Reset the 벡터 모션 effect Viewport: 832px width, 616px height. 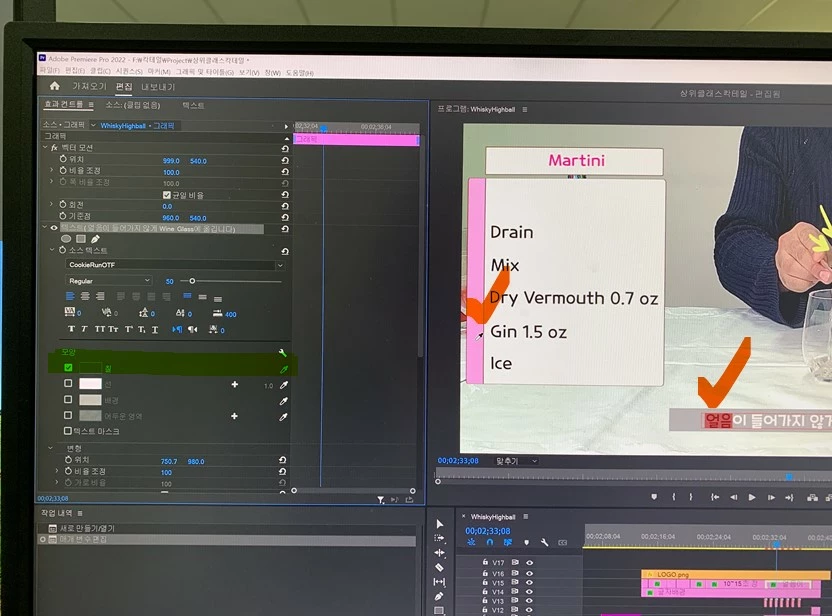285,149
